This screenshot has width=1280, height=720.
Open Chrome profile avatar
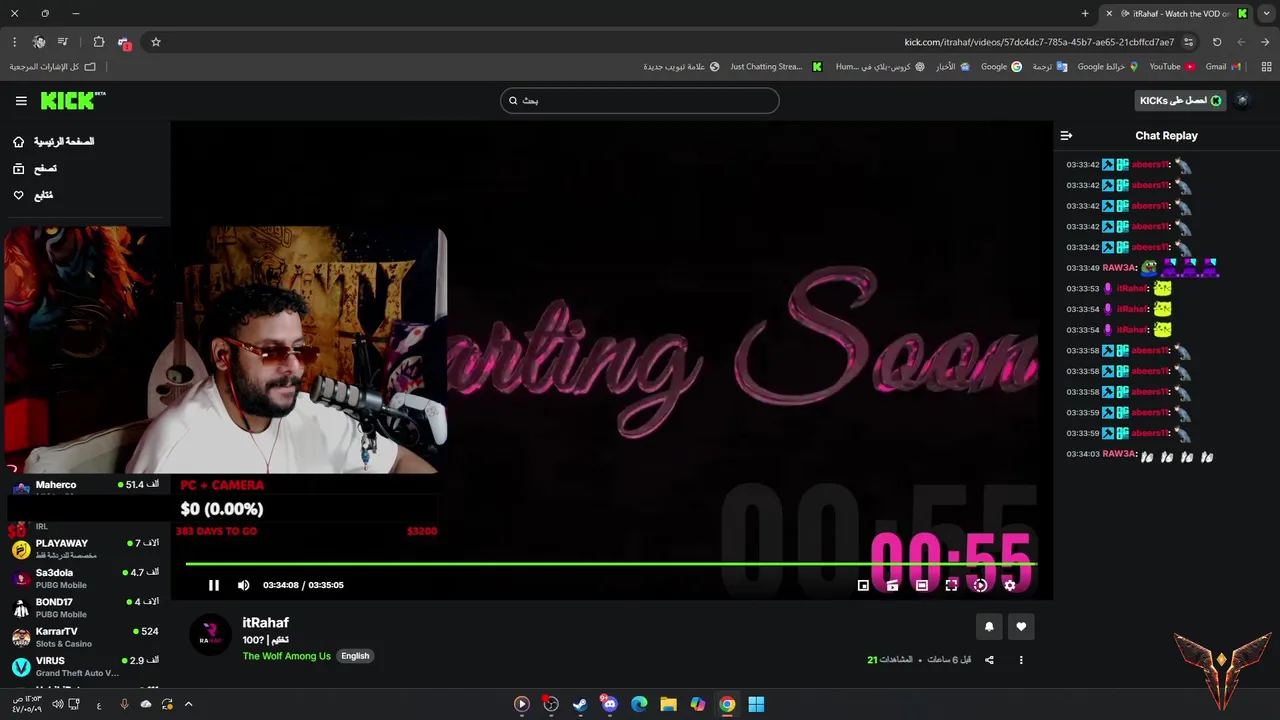[x=38, y=42]
